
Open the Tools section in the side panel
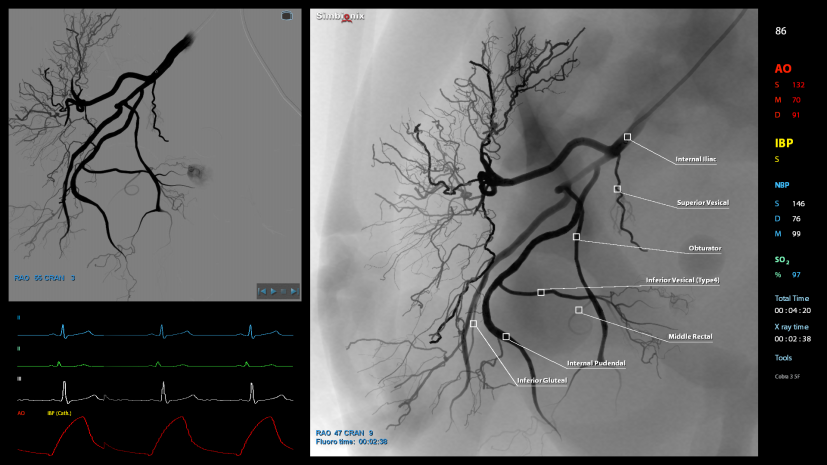pyautogui.click(x=783, y=357)
